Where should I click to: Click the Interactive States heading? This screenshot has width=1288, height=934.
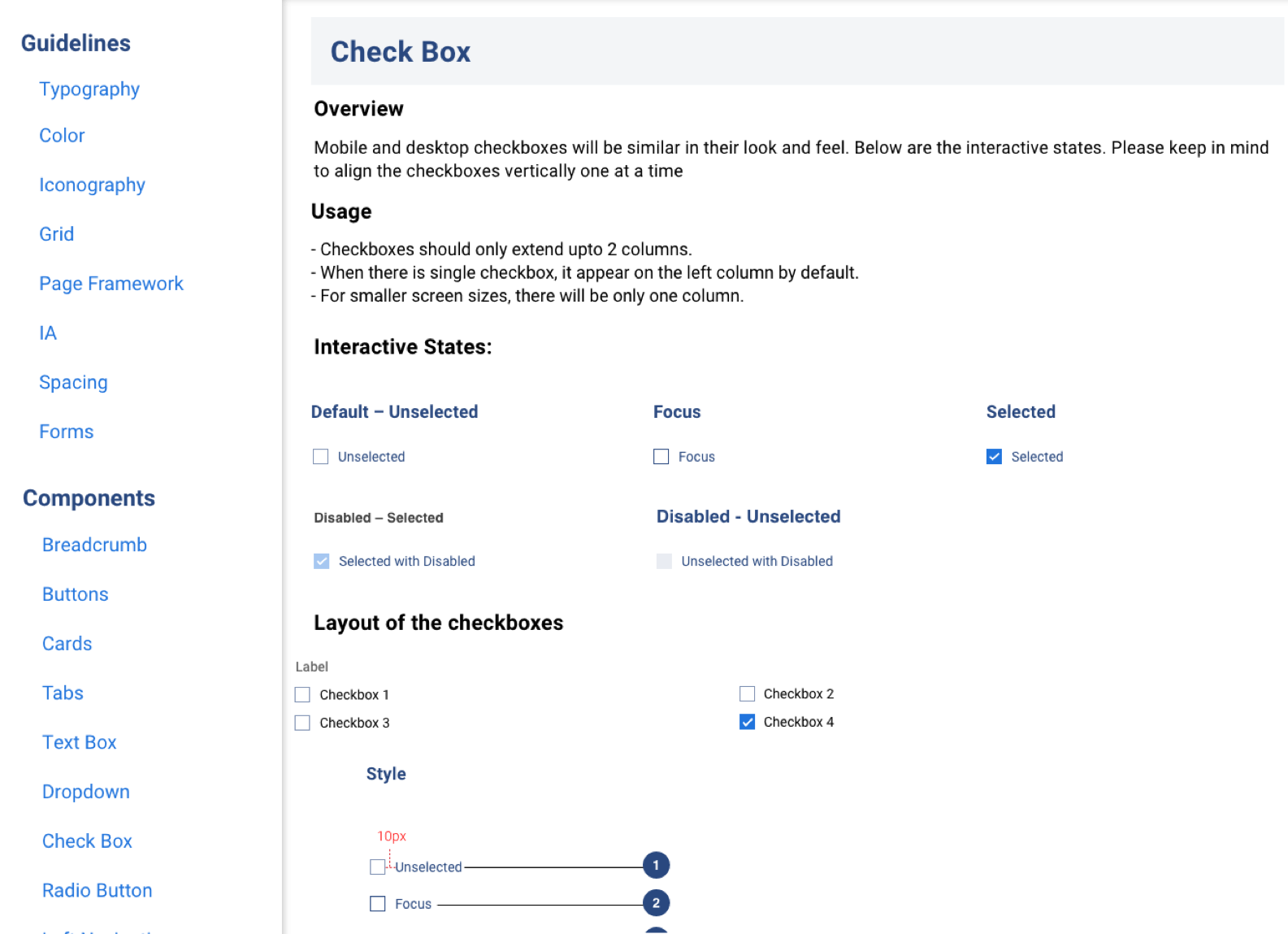[403, 347]
